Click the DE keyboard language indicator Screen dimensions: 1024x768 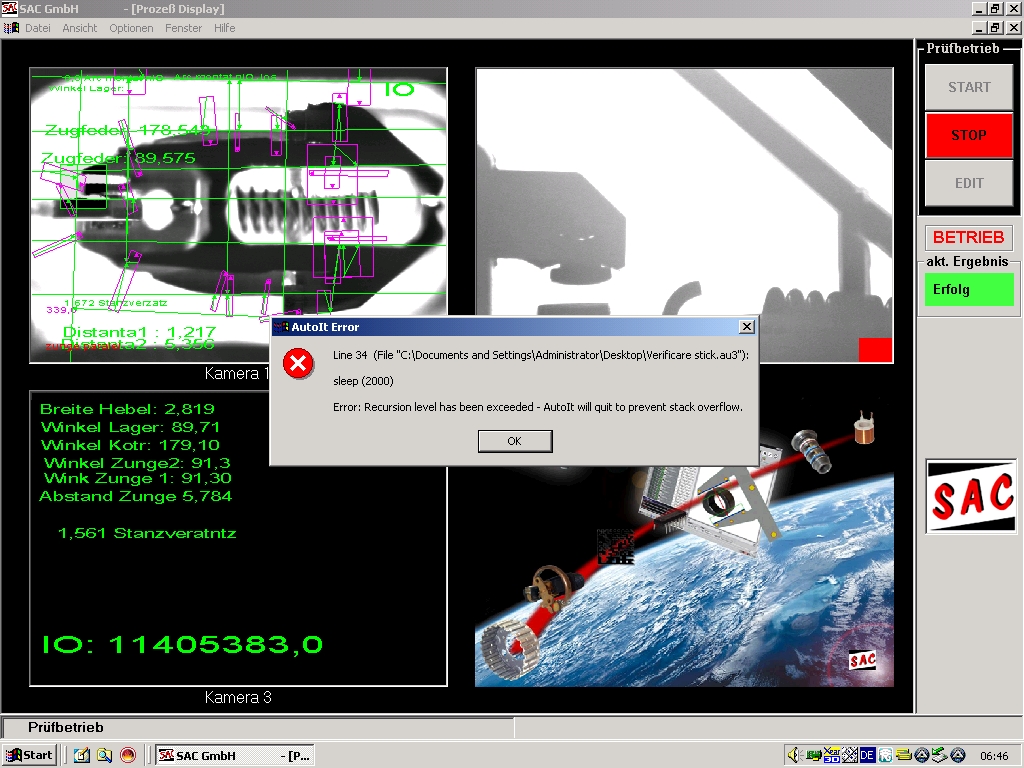(868, 755)
